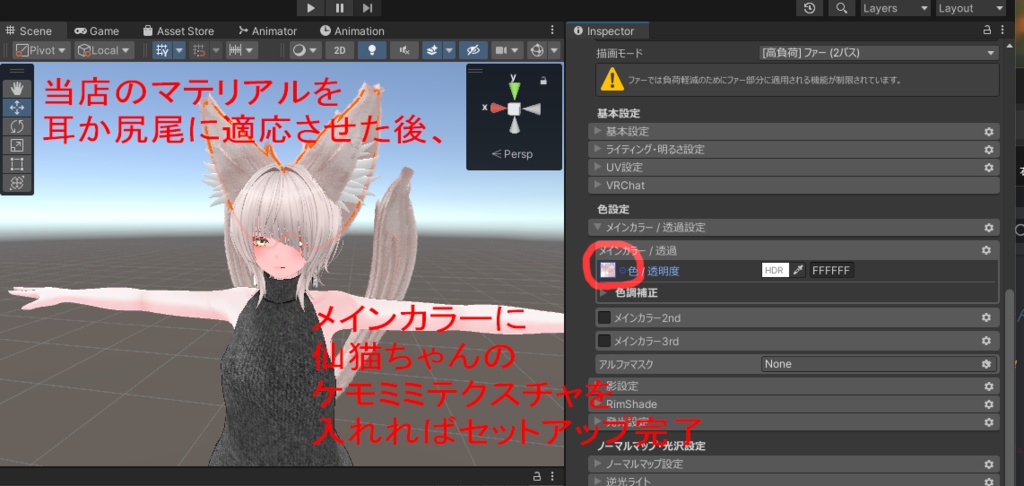Enable メインカラー2nd checkbox
Image resolution: width=1024 pixels, height=486 pixels.
pyautogui.click(x=605, y=317)
